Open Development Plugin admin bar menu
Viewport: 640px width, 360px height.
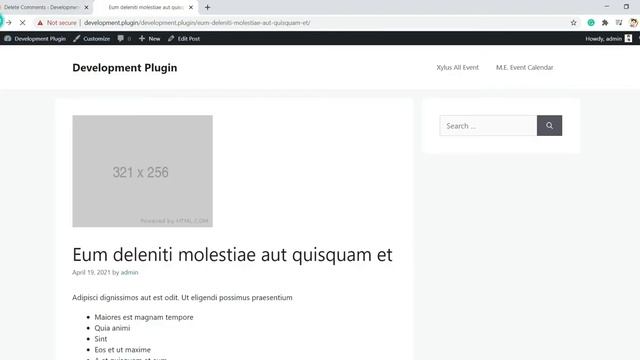[x=35, y=38]
